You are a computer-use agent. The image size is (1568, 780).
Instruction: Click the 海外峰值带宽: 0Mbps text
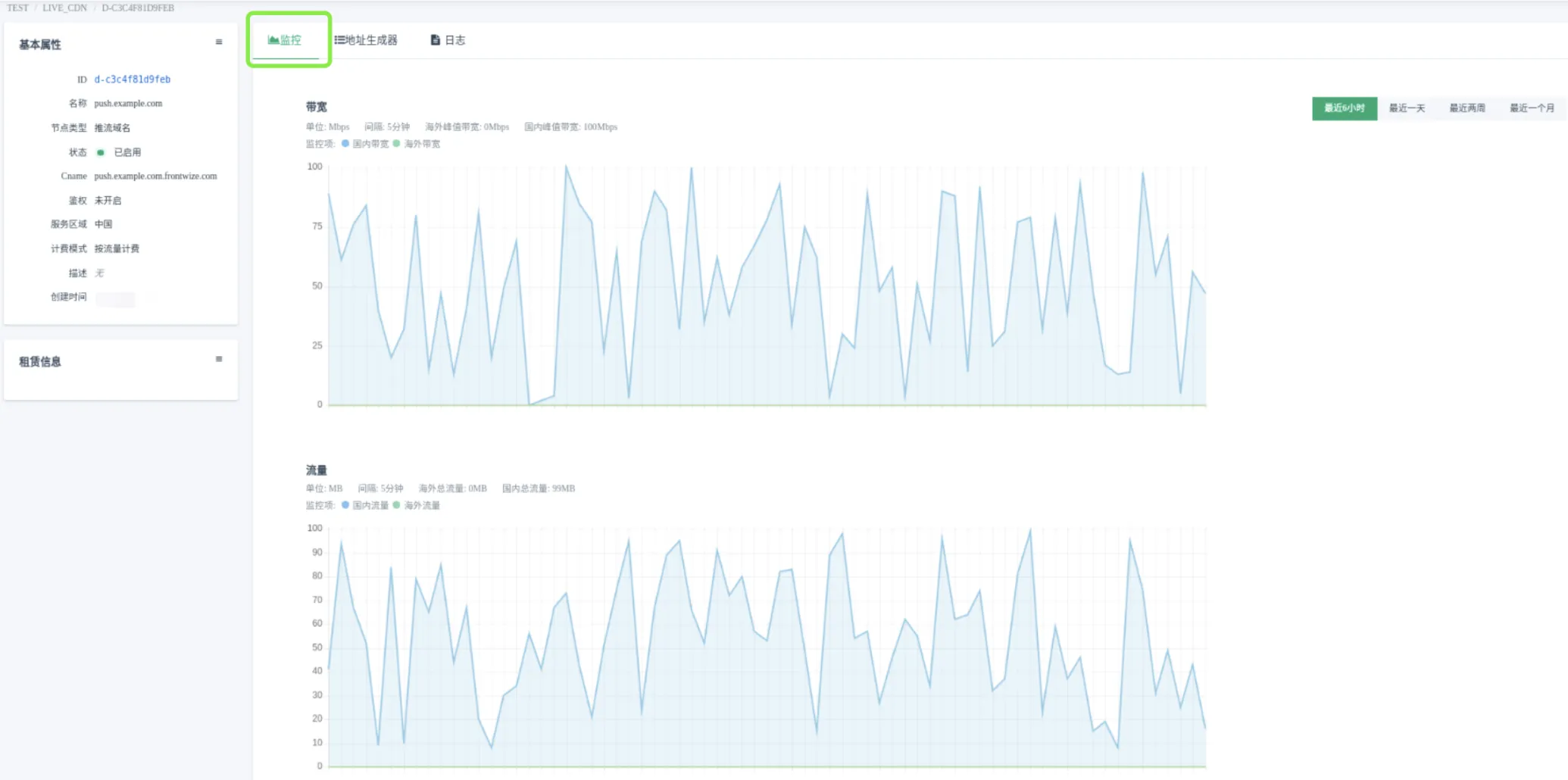point(467,127)
